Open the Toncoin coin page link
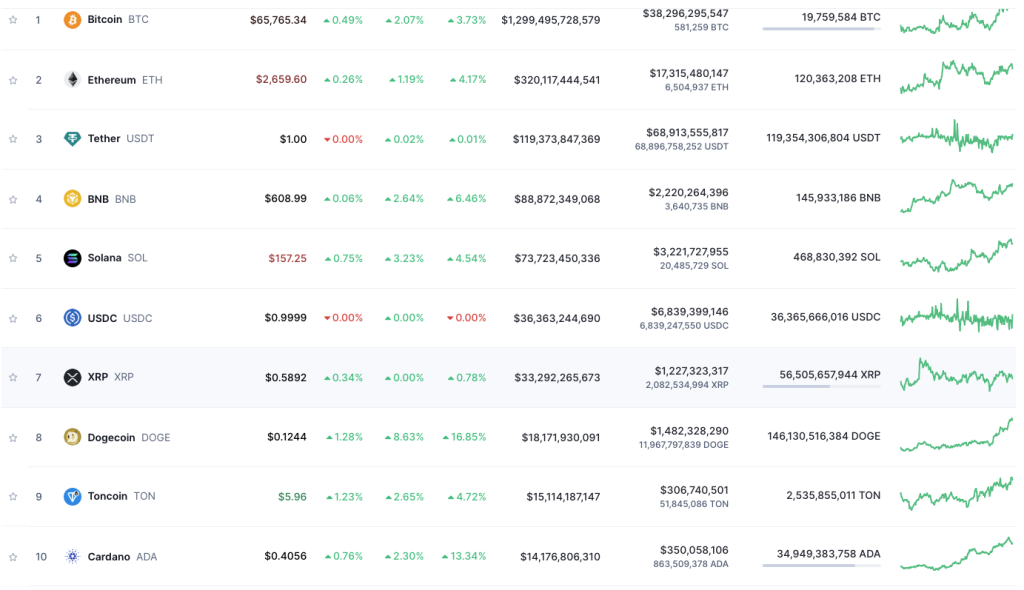The height and width of the screenshot is (590, 1024). pos(108,496)
